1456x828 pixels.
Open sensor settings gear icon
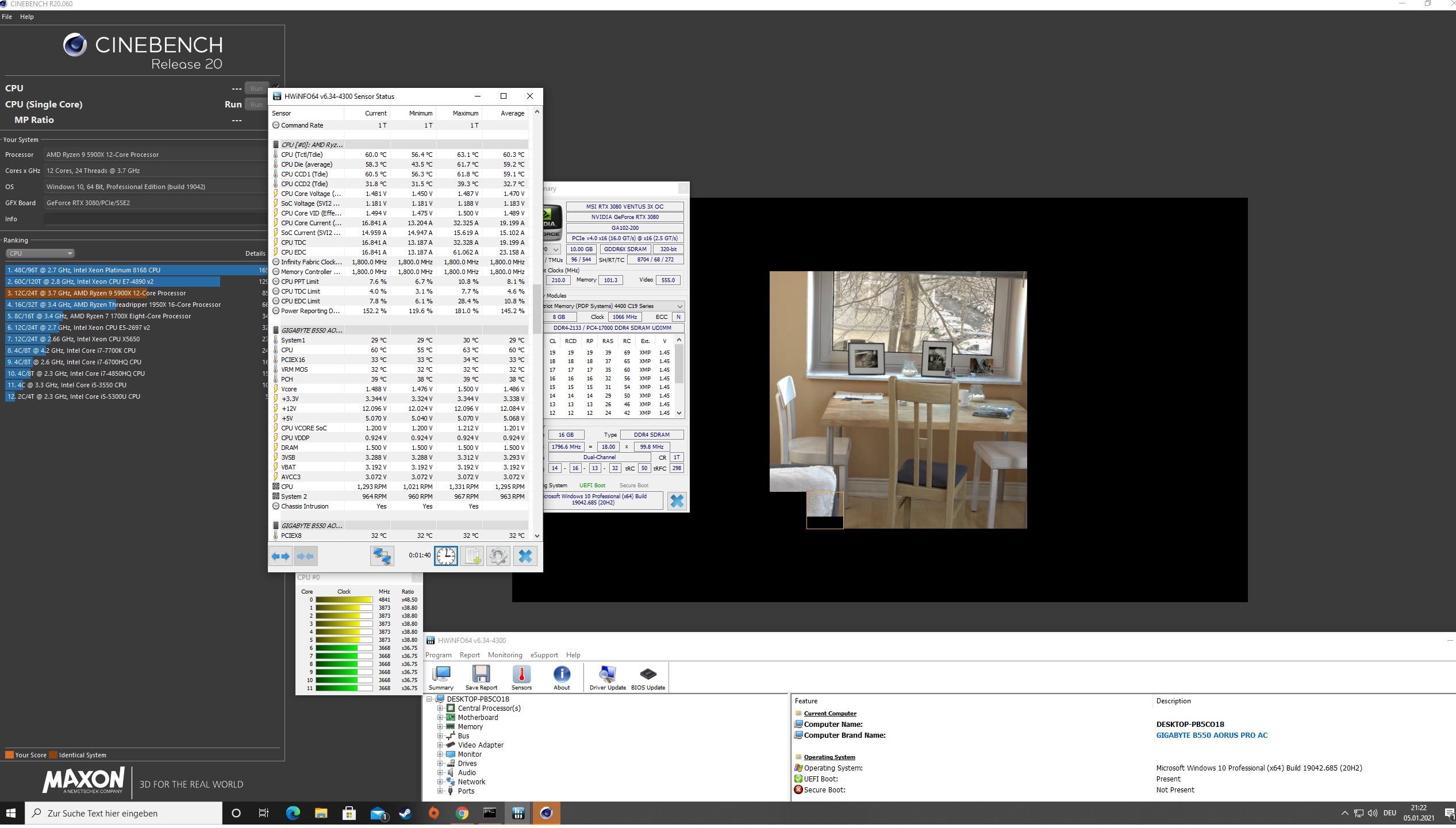(498, 556)
